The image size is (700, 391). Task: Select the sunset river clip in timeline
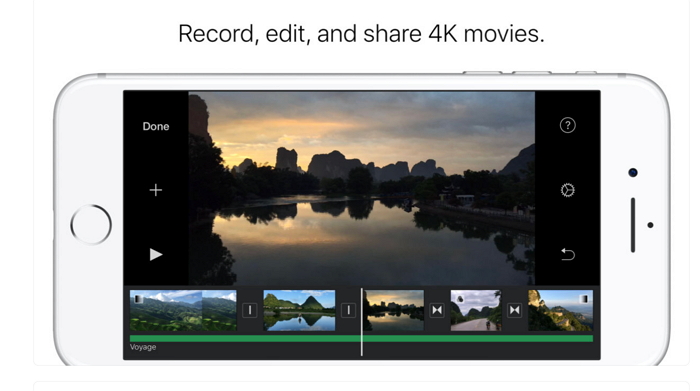click(x=394, y=311)
